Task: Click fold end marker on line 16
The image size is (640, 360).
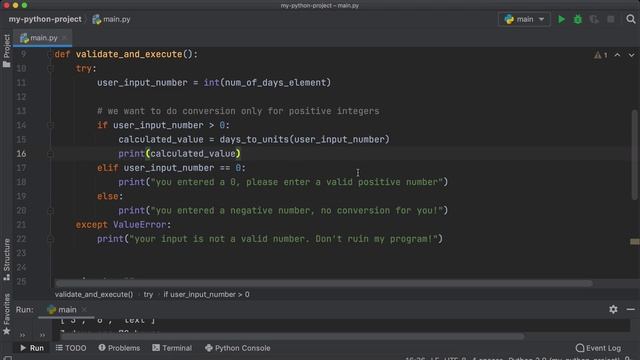Action: (x=50, y=154)
